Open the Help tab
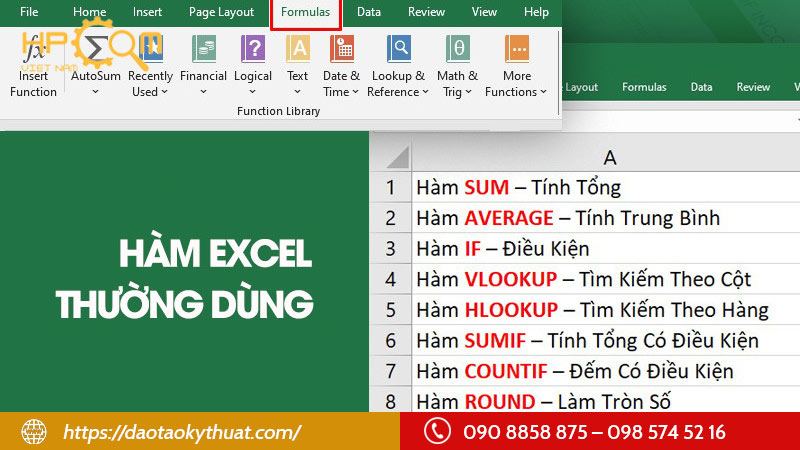This screenshot has width=800, height=450. 536,12
